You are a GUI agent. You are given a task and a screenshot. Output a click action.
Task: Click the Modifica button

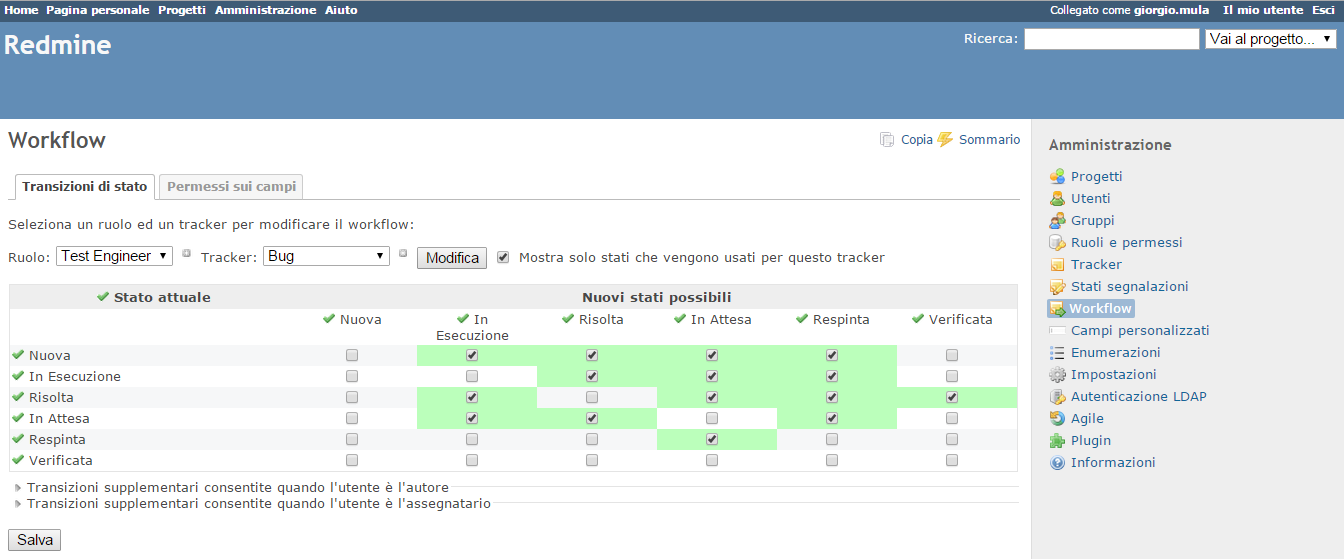452,258
